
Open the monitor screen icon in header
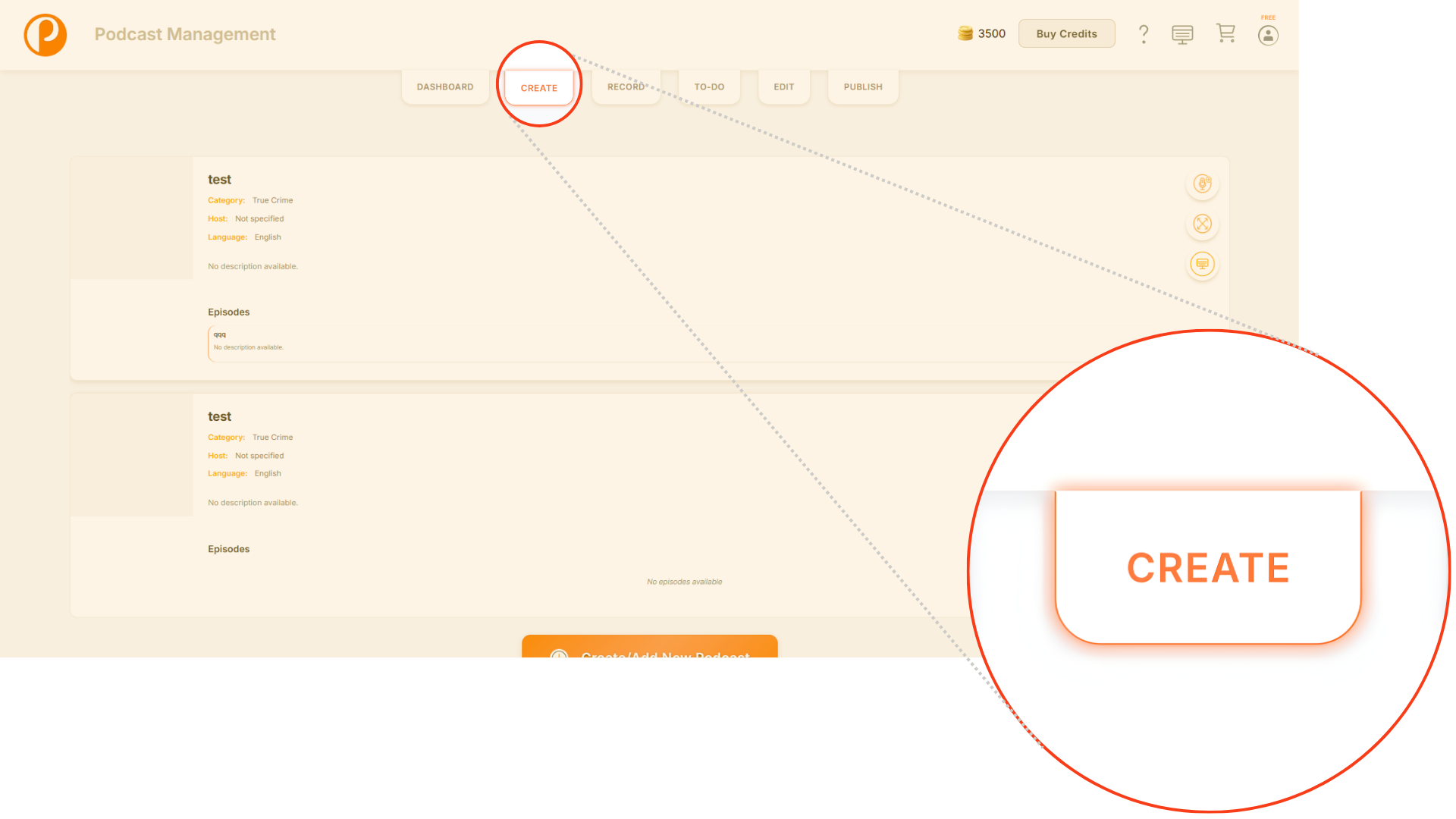(1182, 35)
